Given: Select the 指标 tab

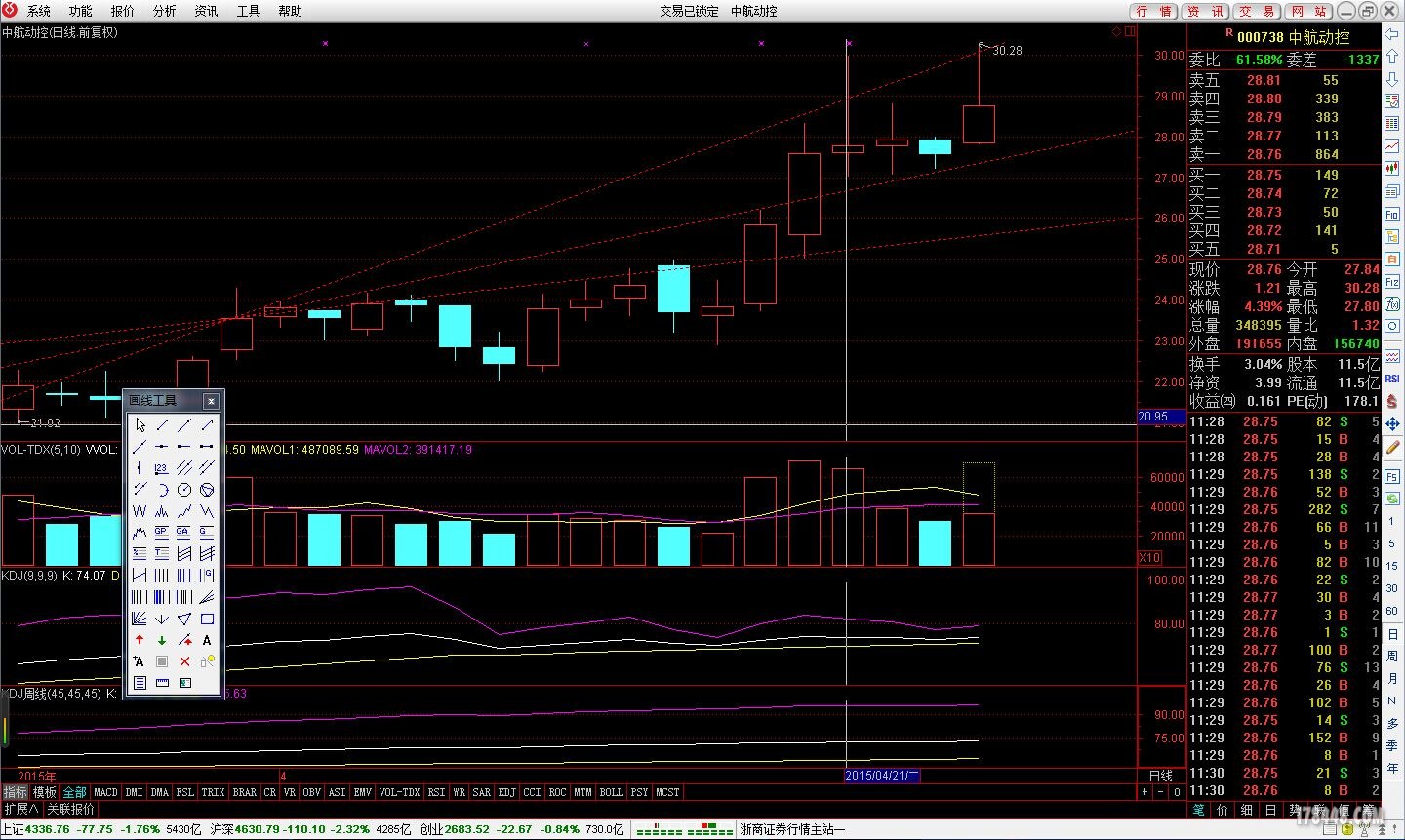Looking at the screenshot, I should click(x=15, y=792).
